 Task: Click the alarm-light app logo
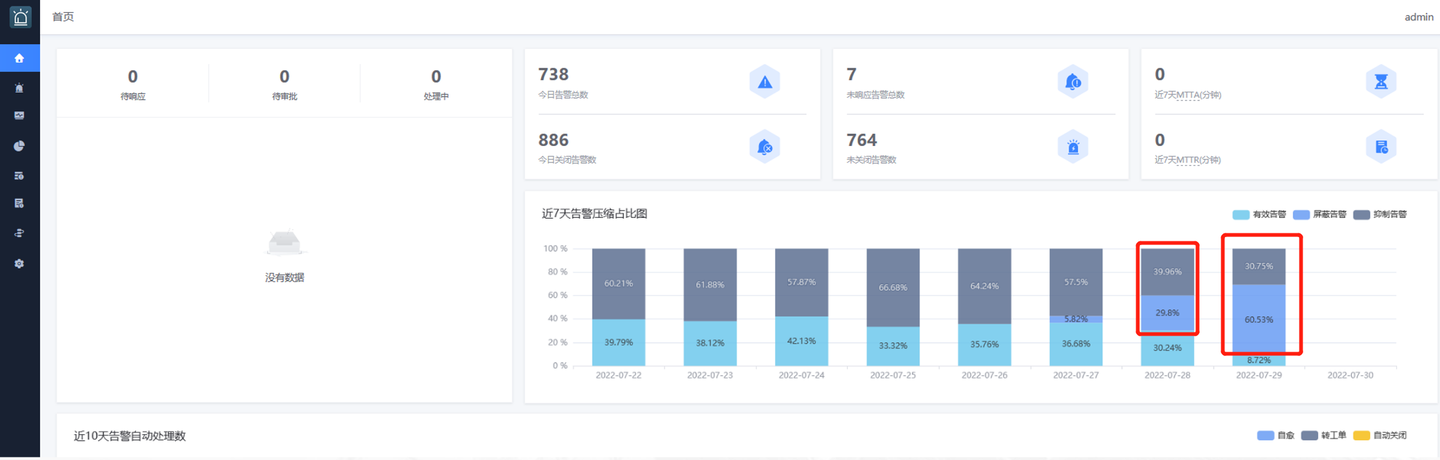20,17
